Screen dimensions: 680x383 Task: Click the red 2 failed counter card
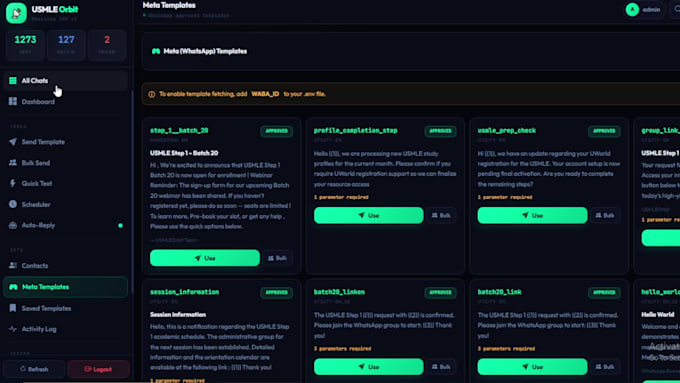(107, 45)
